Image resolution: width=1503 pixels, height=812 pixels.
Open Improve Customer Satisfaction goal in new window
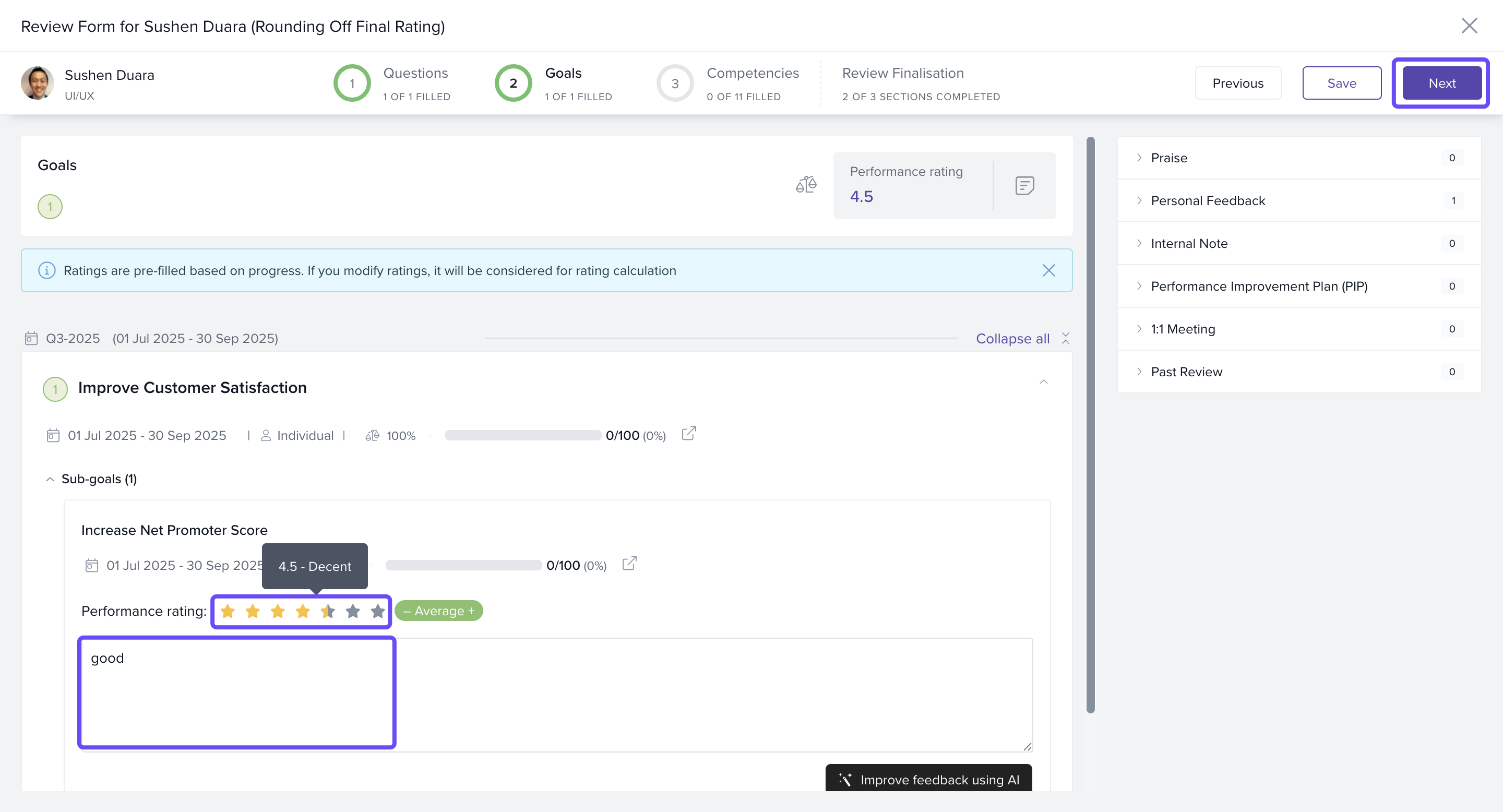[688, 434]
